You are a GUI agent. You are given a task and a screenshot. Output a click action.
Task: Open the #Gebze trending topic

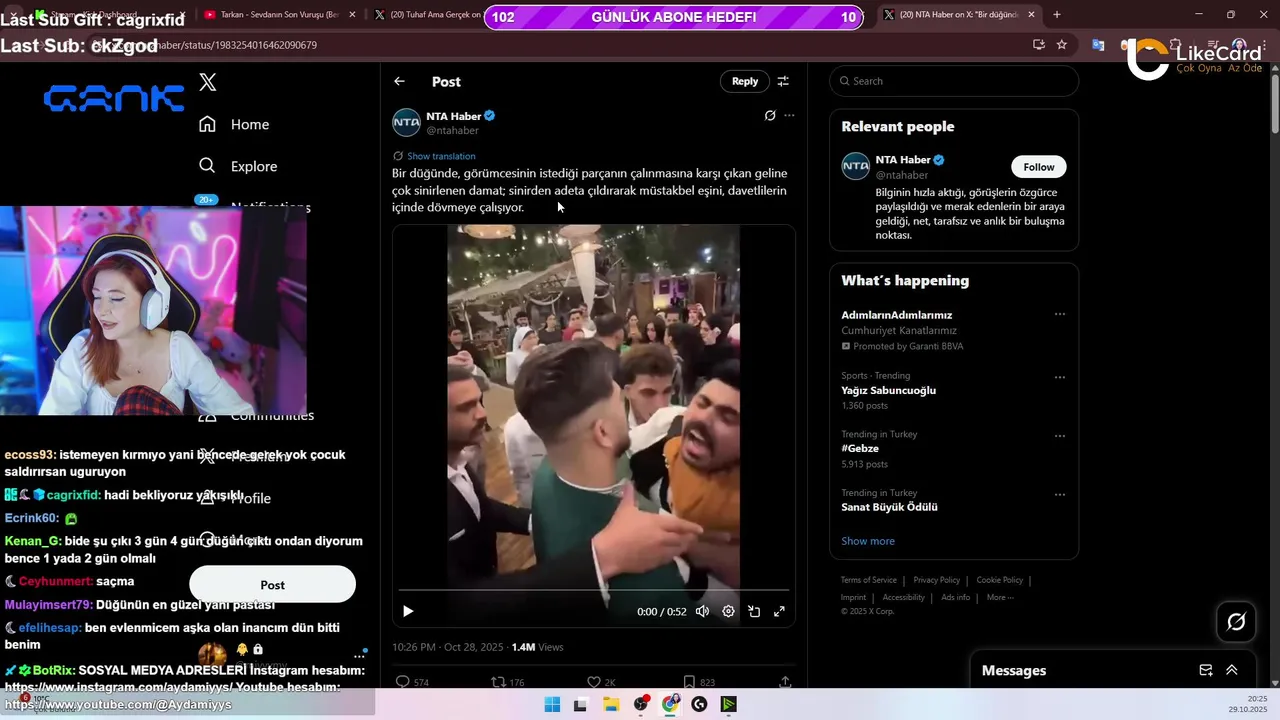pos(860,449)
